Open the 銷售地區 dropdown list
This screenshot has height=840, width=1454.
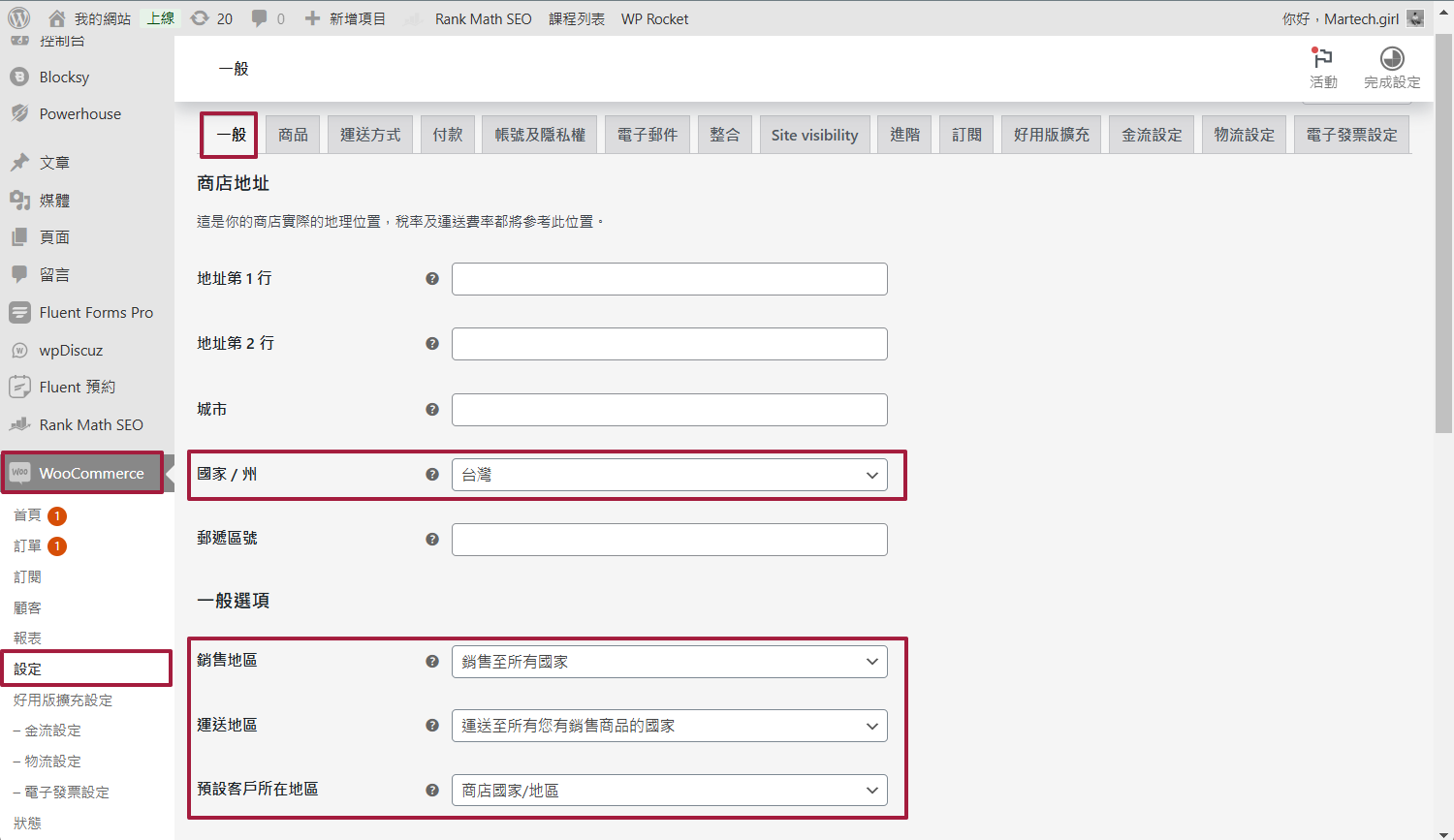point(669,662)
